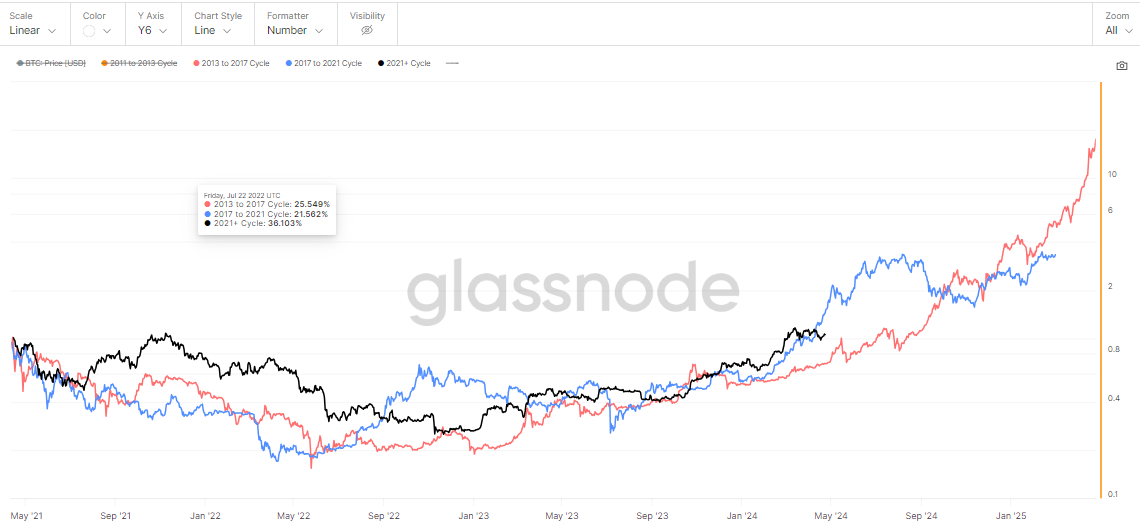1140x525 pixels.
Task: Enable the BTC: Price [USD] legend series
Action: (x=52, y=63)
